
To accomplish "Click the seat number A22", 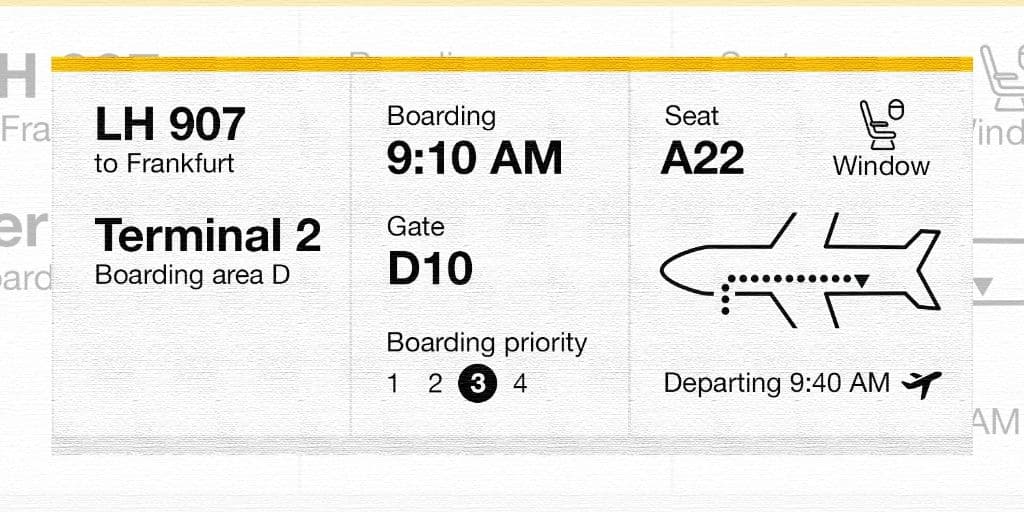I will click(702, 158).
